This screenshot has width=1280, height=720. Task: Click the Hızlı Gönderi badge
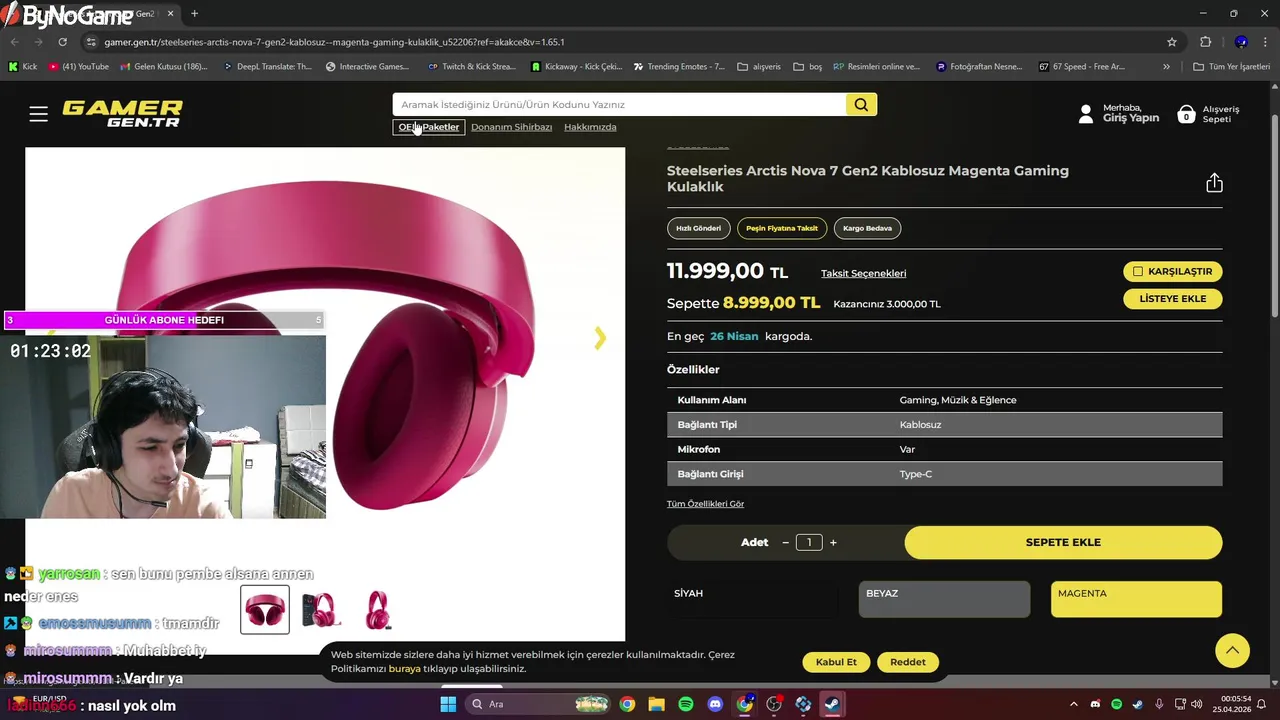coord(698,228)
